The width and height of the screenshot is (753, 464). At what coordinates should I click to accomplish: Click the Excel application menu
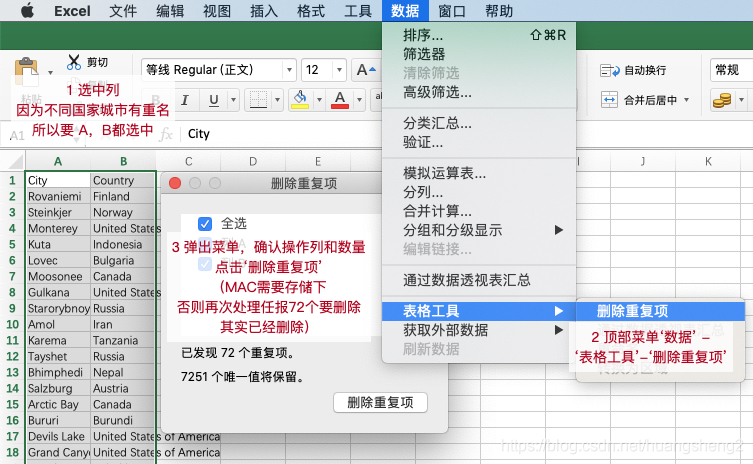pyautogui.click(x=72, y=11)
